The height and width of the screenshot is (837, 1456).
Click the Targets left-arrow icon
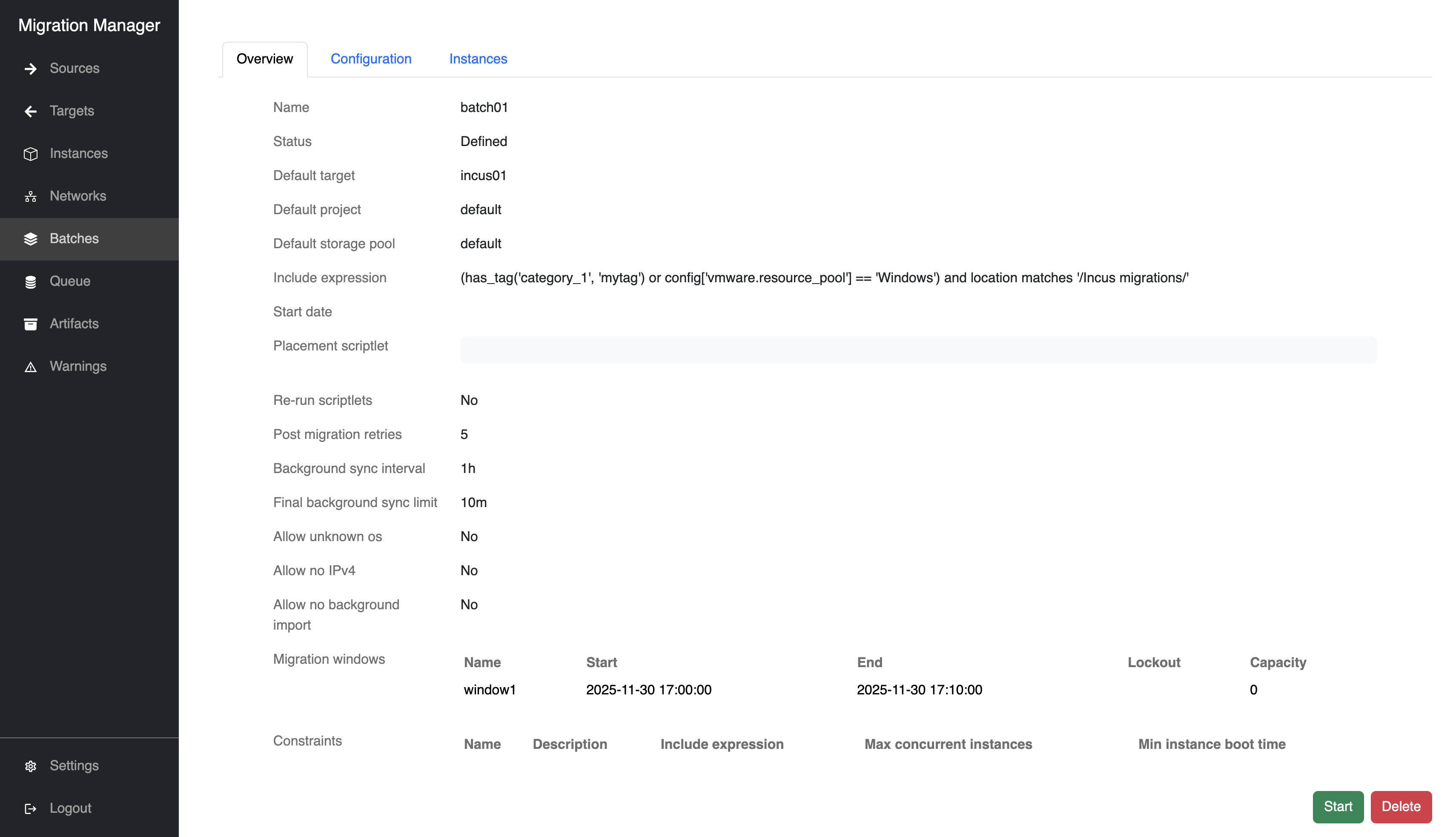click(x=31, y=111)
